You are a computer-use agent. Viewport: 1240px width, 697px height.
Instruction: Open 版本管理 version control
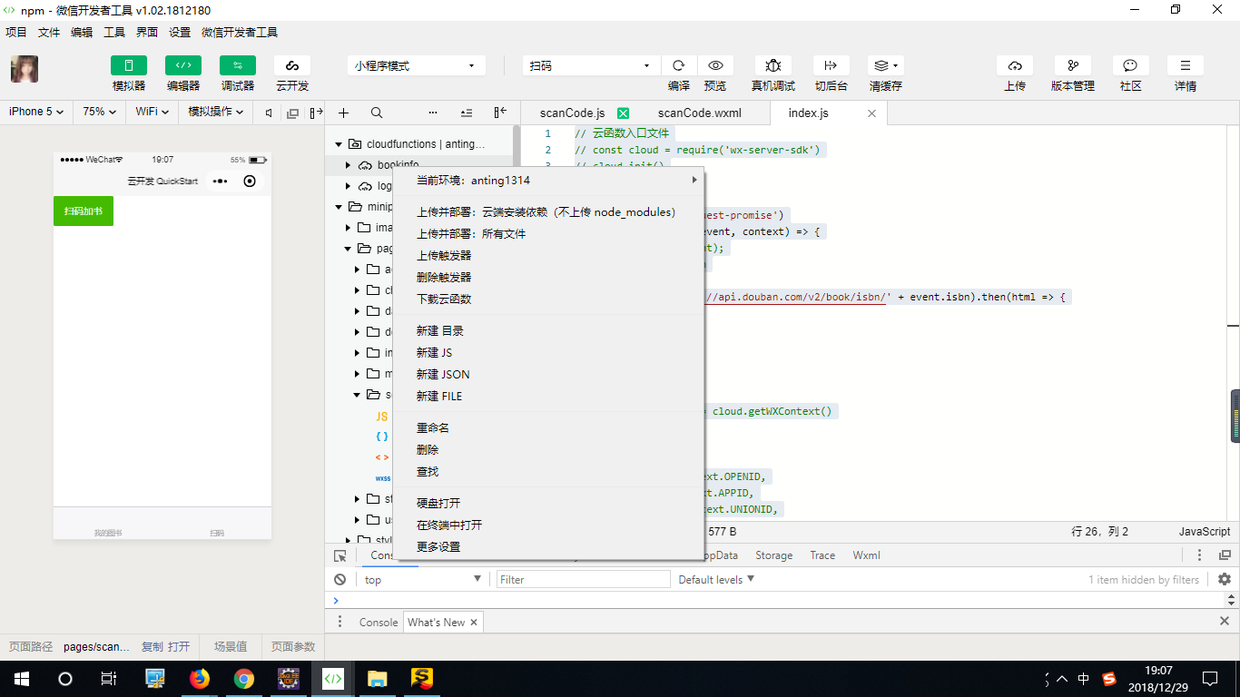click(x=1073, y=65)
